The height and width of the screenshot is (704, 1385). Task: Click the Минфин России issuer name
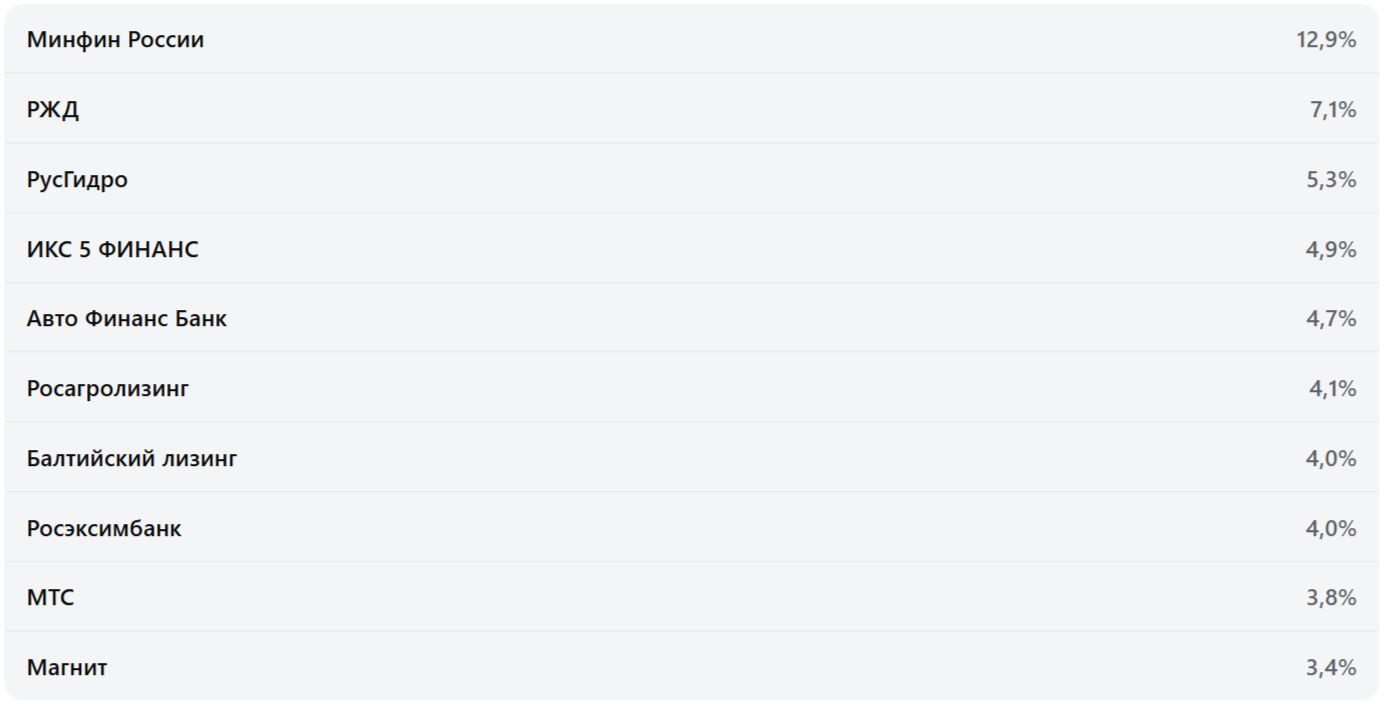[115, 40]
